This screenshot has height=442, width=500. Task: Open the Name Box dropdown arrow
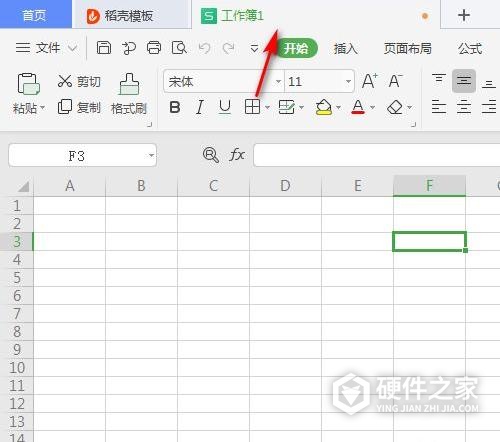pos(151,155)
